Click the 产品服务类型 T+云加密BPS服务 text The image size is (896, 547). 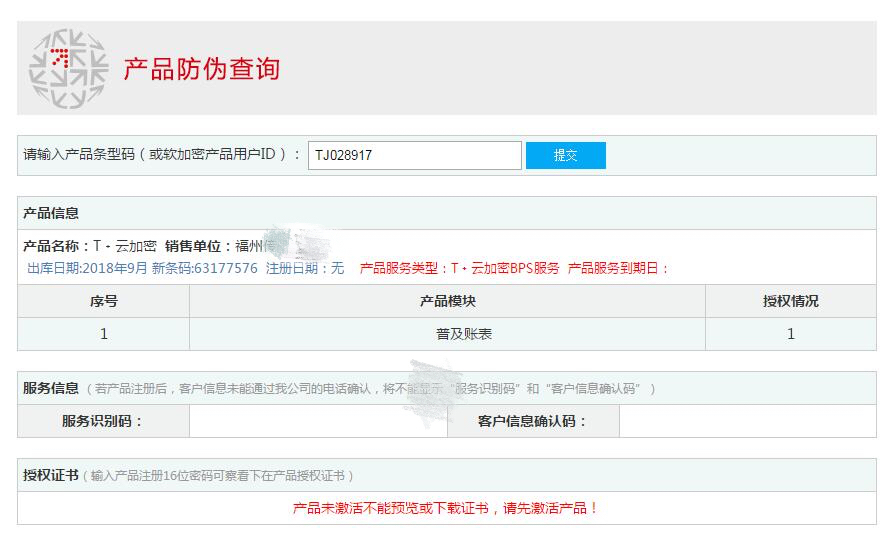(x=459, y=268)
